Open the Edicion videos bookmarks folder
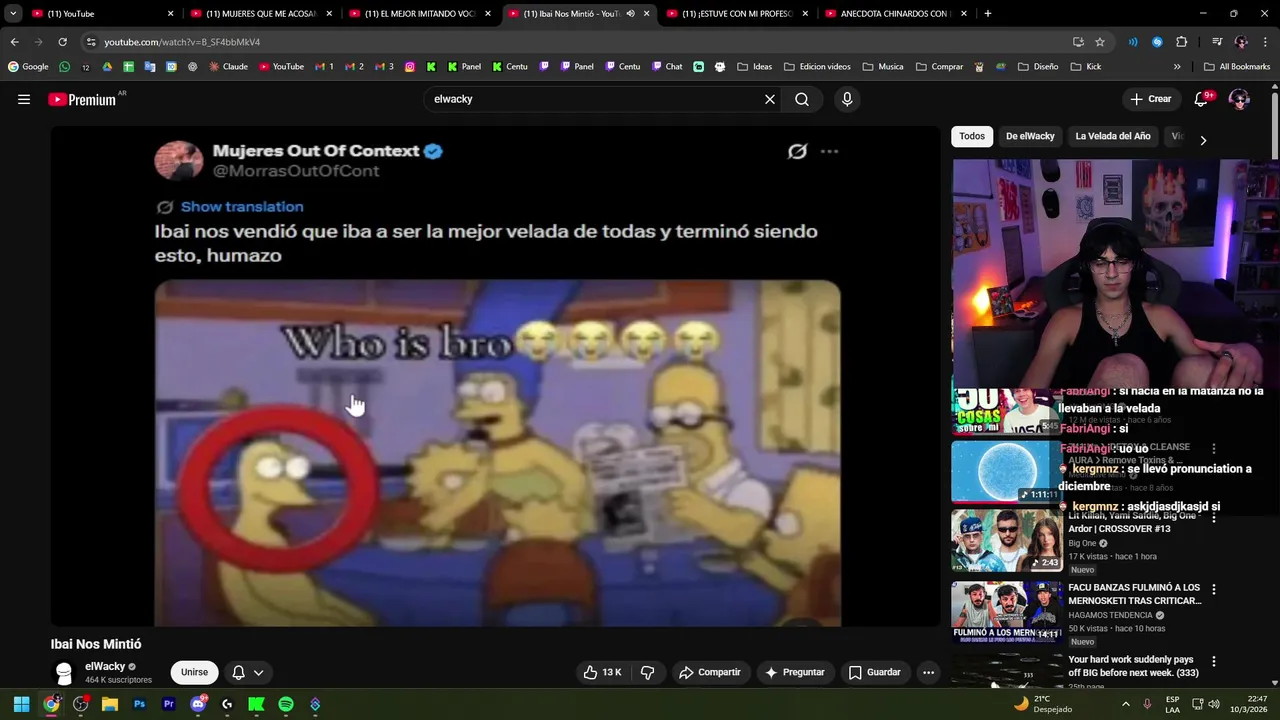The height and width of the screenshot is (720, 1280). [818, 67]
